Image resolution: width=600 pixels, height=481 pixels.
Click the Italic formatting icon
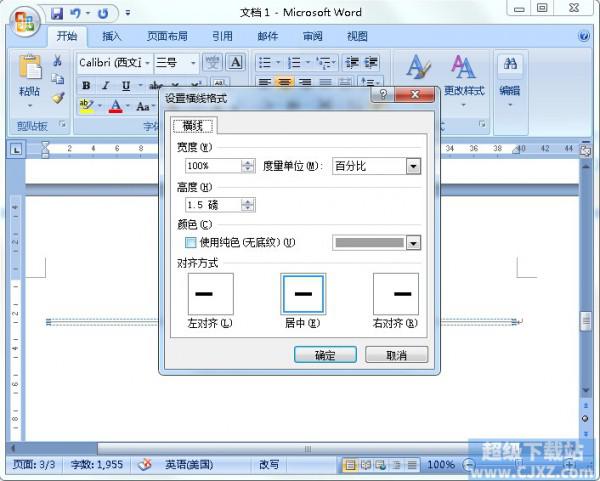click(106, 86)
